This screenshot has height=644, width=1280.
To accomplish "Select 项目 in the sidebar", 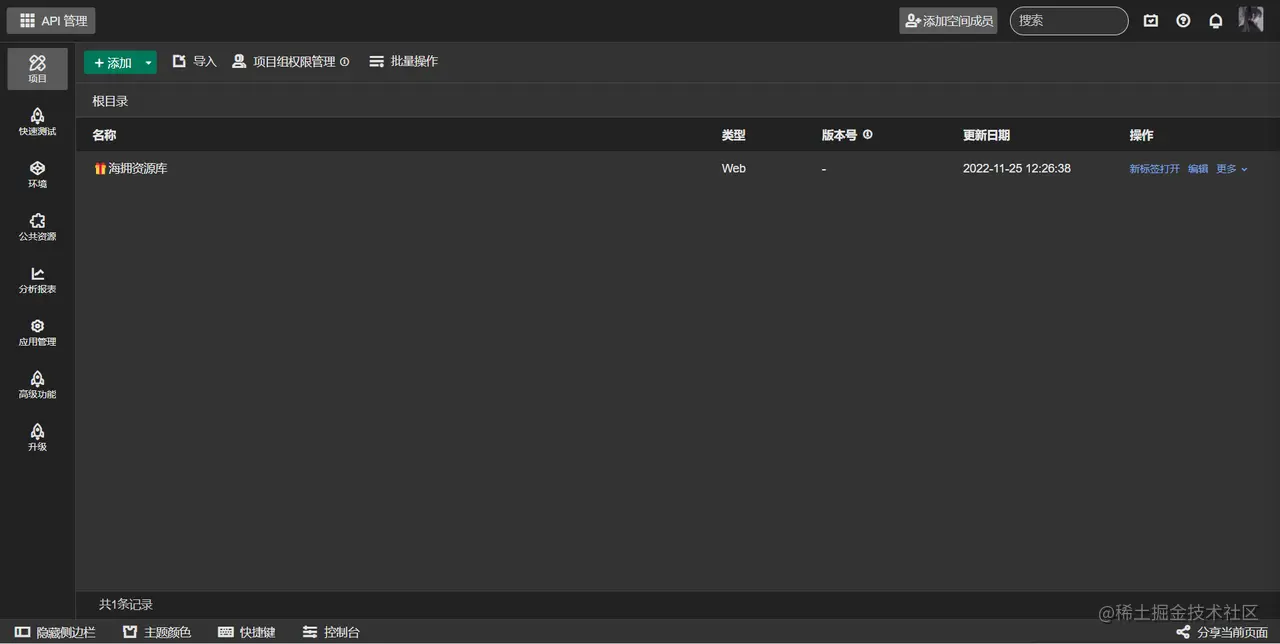I will pos(37,69).
